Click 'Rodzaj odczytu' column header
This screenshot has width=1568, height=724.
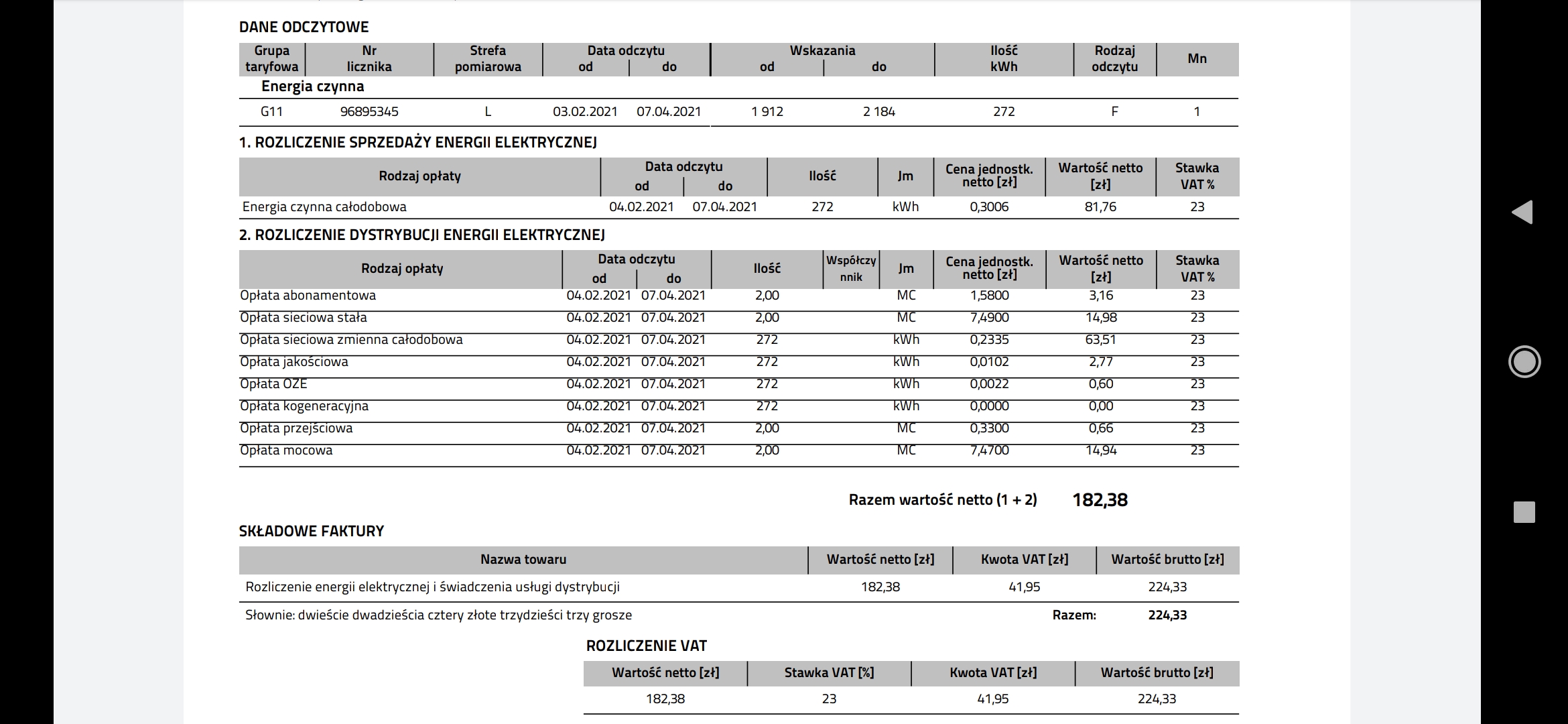[x=1114, y=58]
